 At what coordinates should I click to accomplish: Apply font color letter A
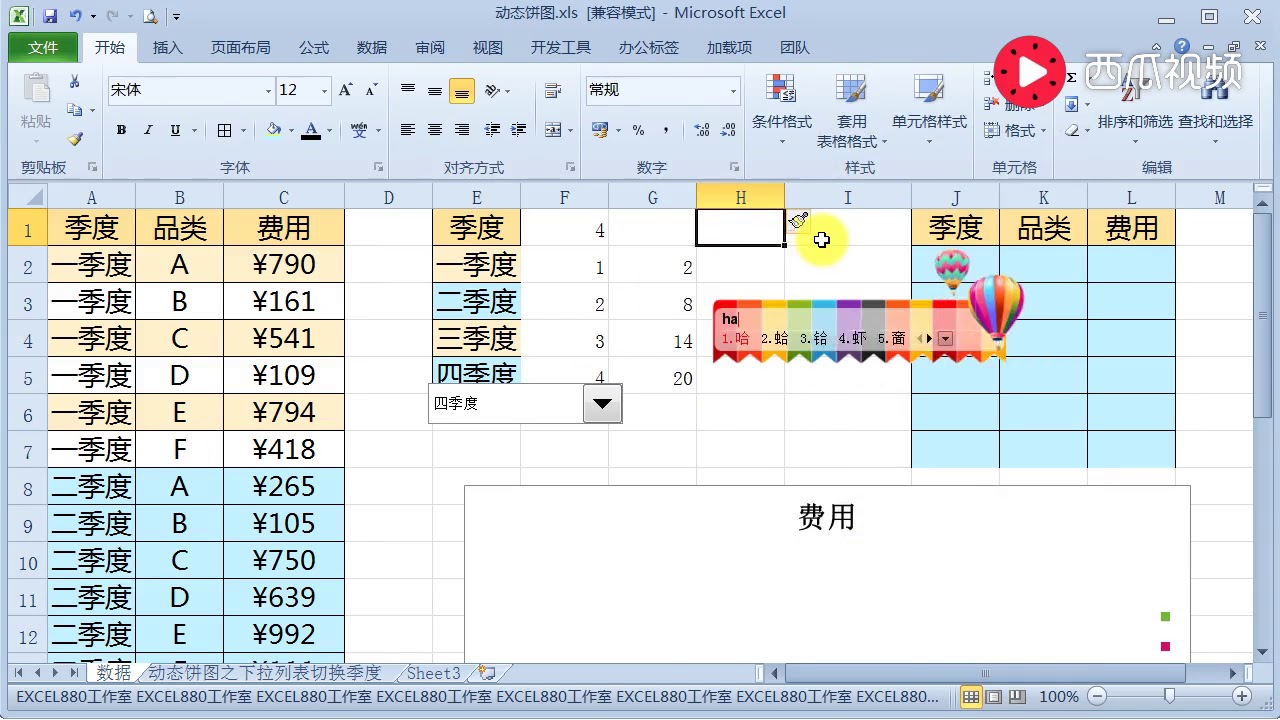point(311,130)
